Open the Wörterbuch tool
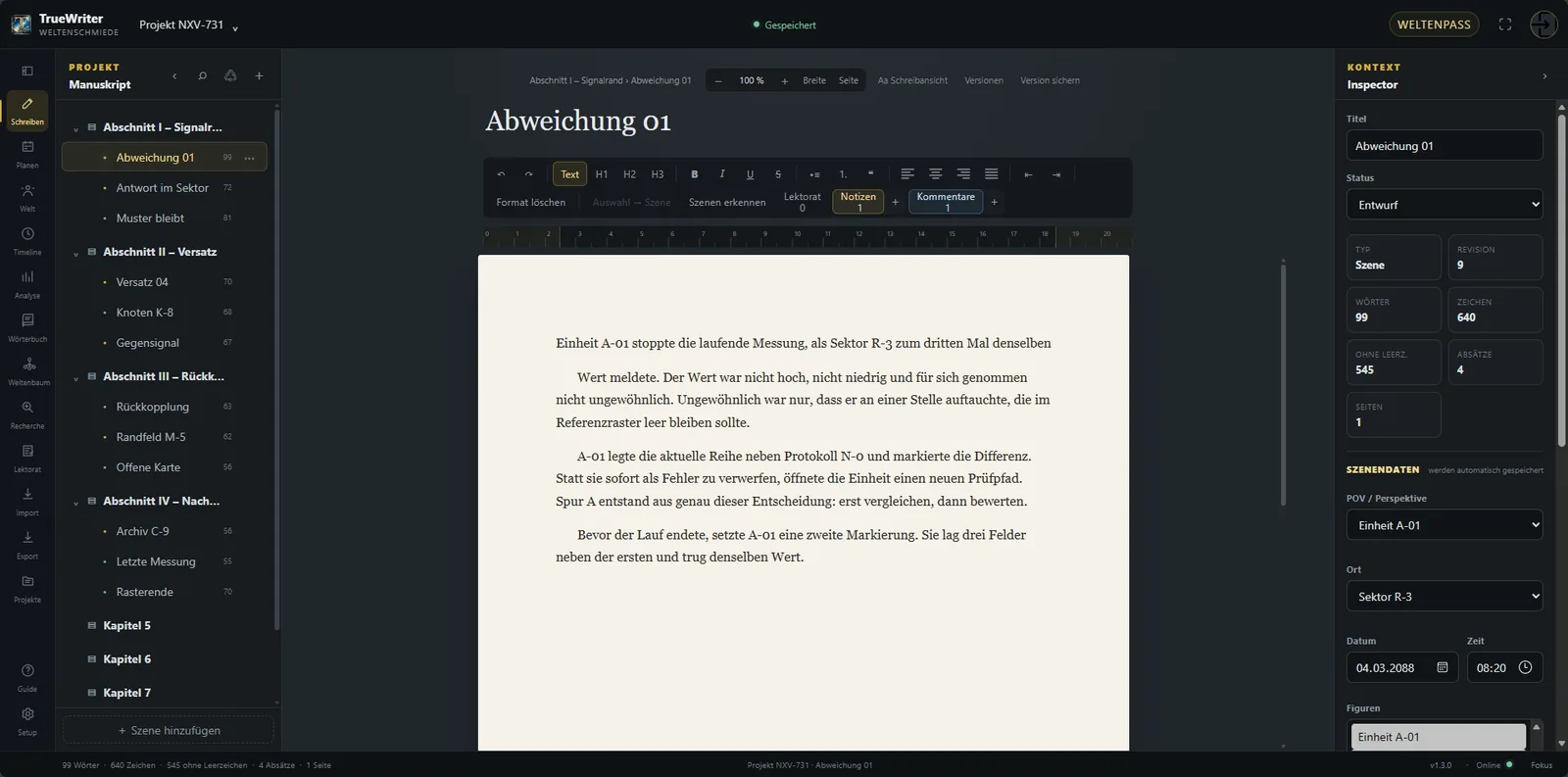The width and height of the screenshot is (1568, 777). click(27, 326)
